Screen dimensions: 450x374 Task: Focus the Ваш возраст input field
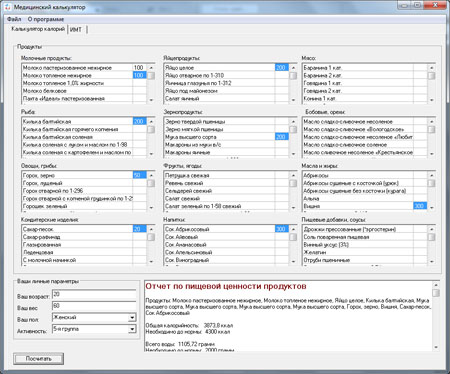pyautogui.click(x=94, y=294)
